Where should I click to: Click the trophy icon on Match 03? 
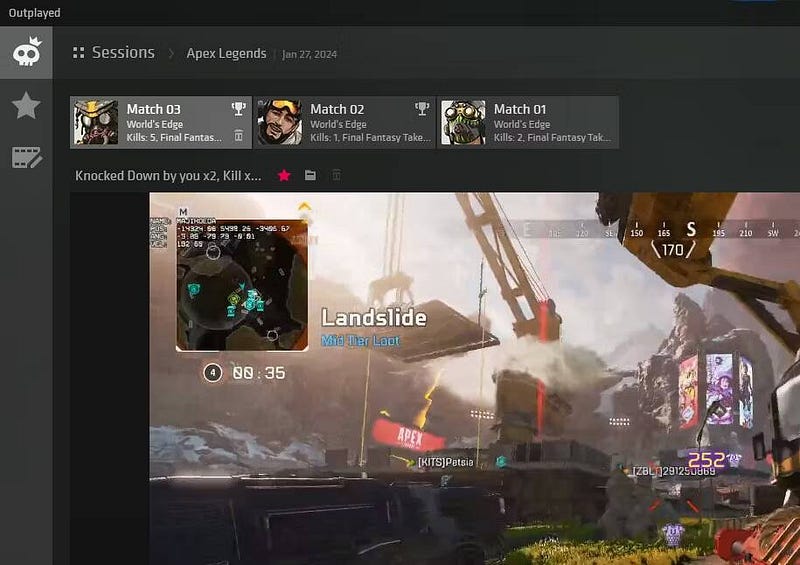[x=239, y=108]
